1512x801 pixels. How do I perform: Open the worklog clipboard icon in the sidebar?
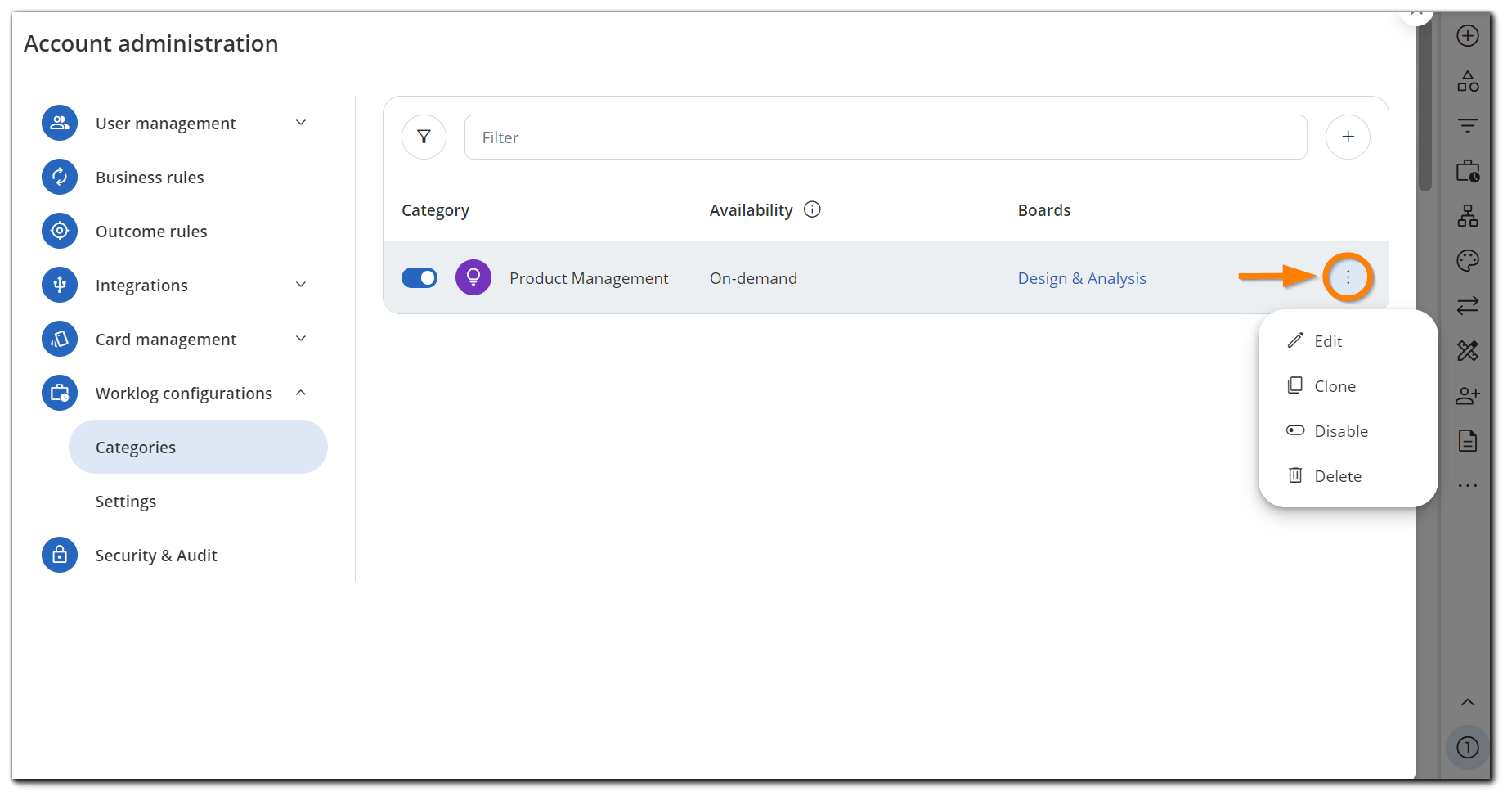coord(1468,172)
